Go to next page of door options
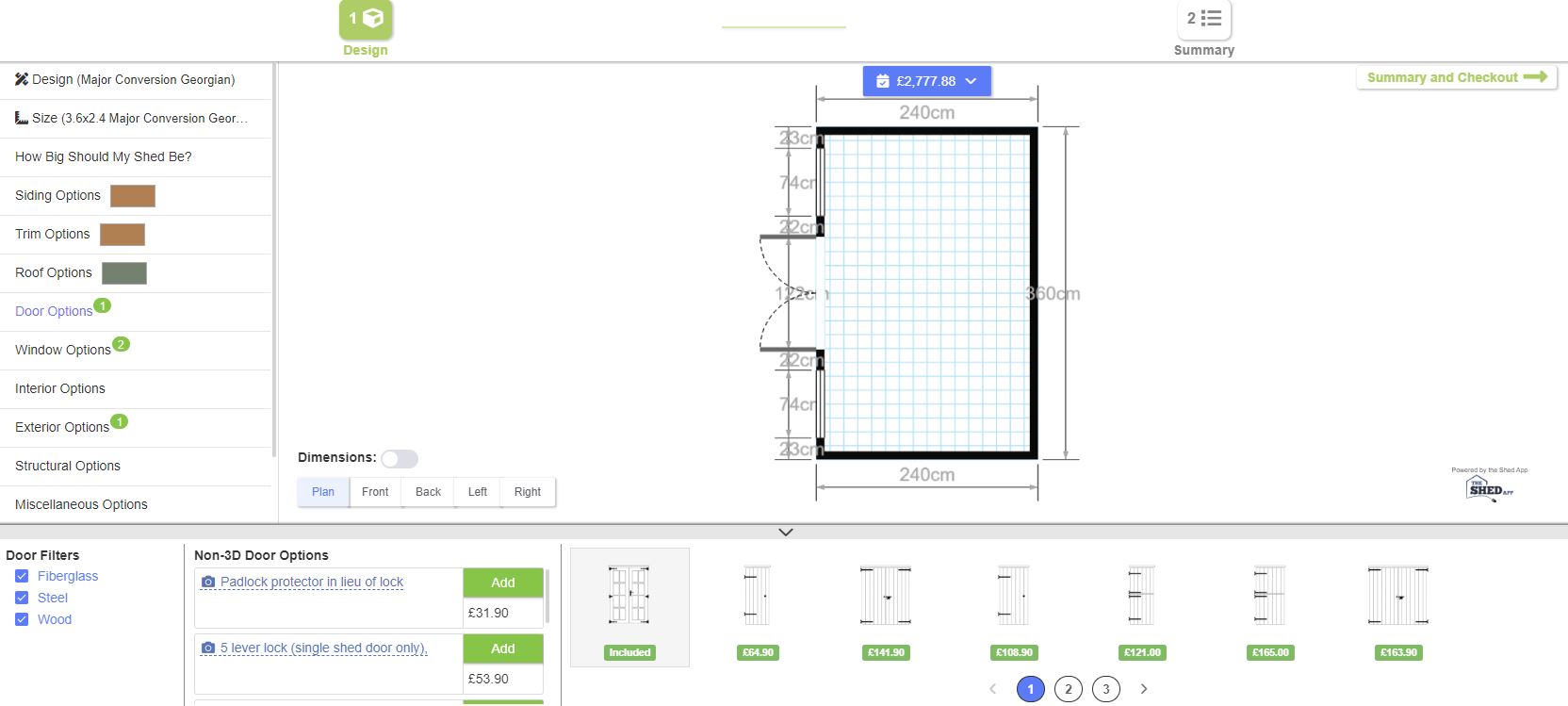The width and height of the screenshot is (1568, 706). click(1144, 689)
